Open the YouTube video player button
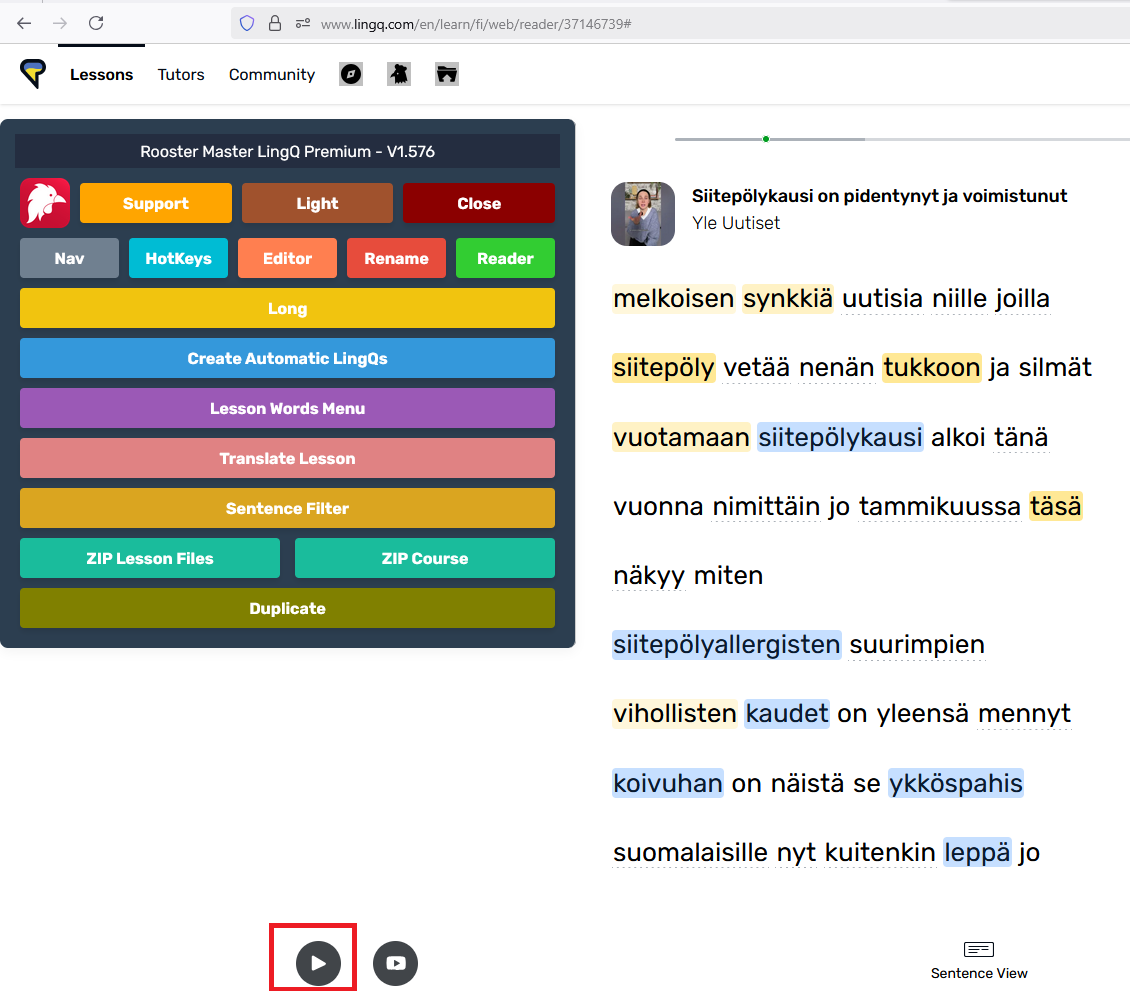The width and height of the screenshot is (1130, 991). click(x=396, y=963)
